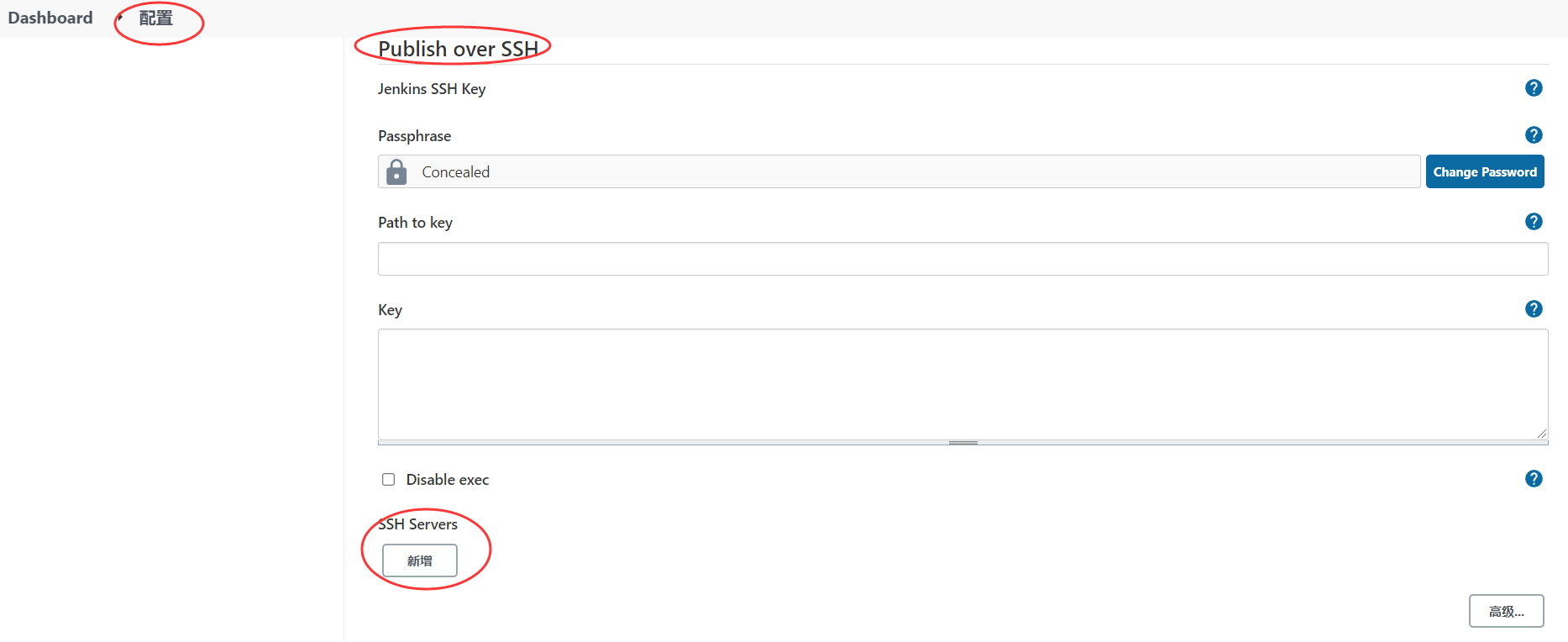Image resolution: width=1568 pixels, height=642 pixels.
Task: Open help icon for Passphrase
Action: coord(1534,134)
